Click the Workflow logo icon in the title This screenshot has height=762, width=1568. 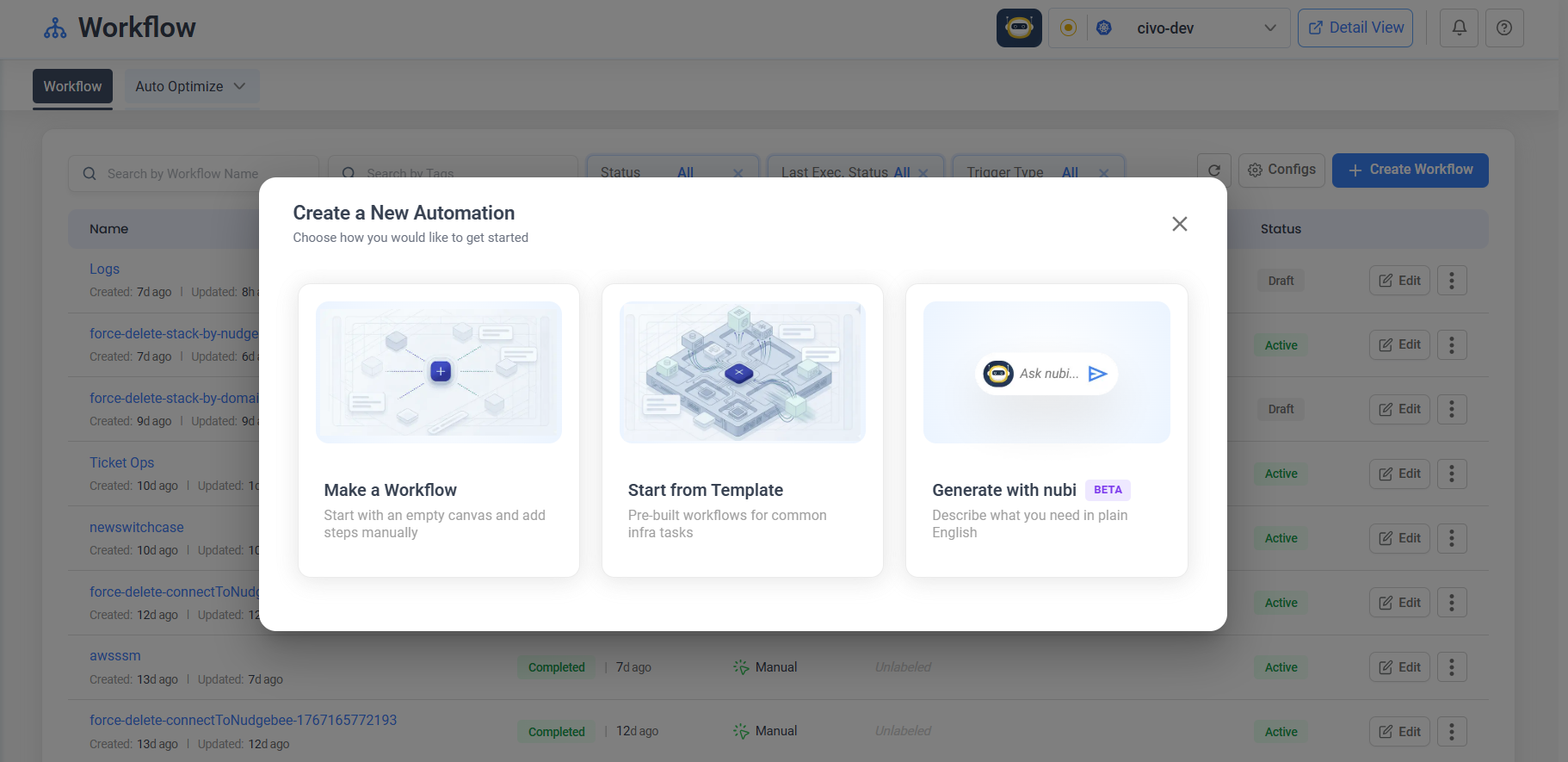(55, 28)
